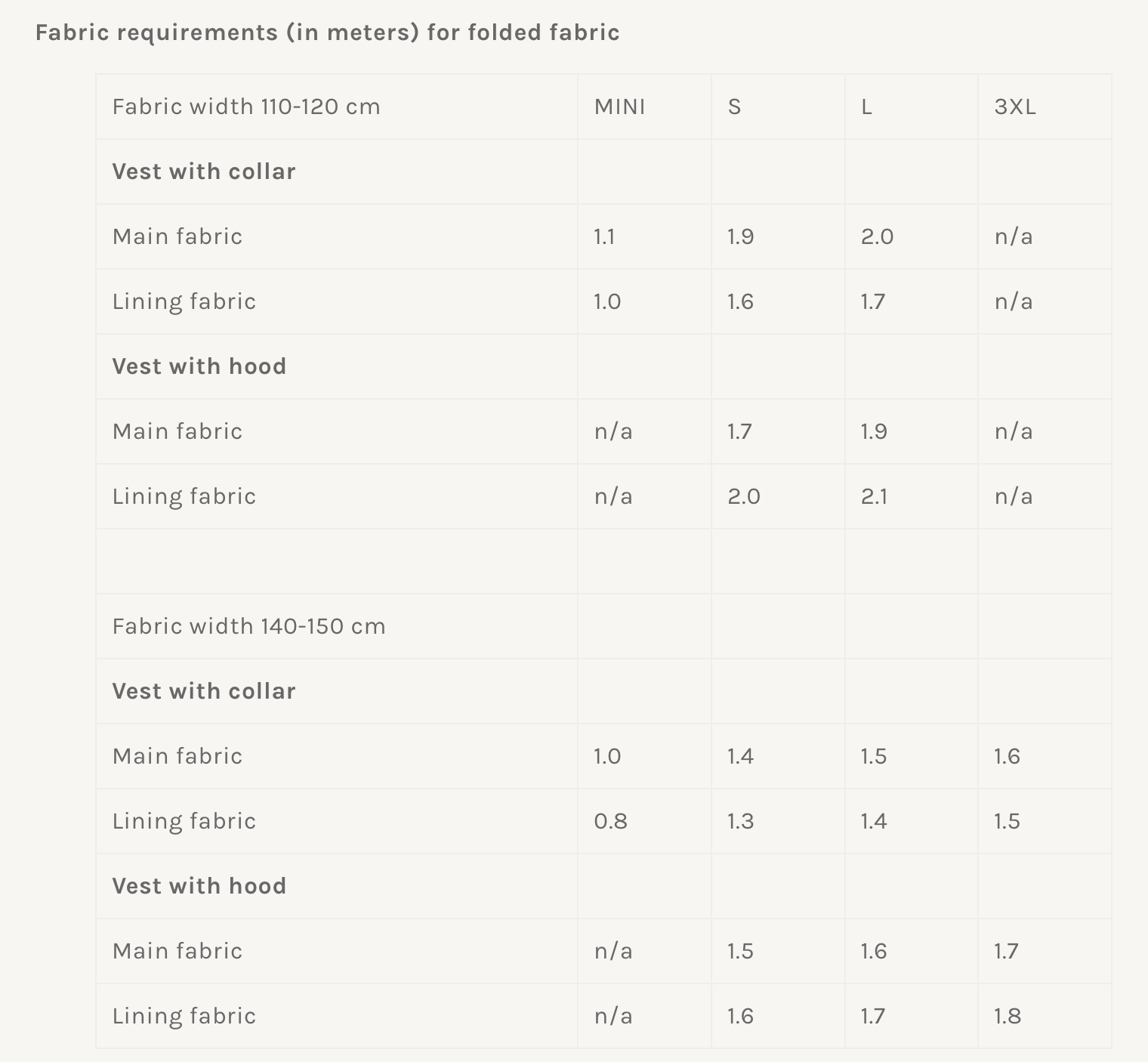
Task: Click the 2.0 value in the L column
Action: pyautogui.click(x=877, y=236)
